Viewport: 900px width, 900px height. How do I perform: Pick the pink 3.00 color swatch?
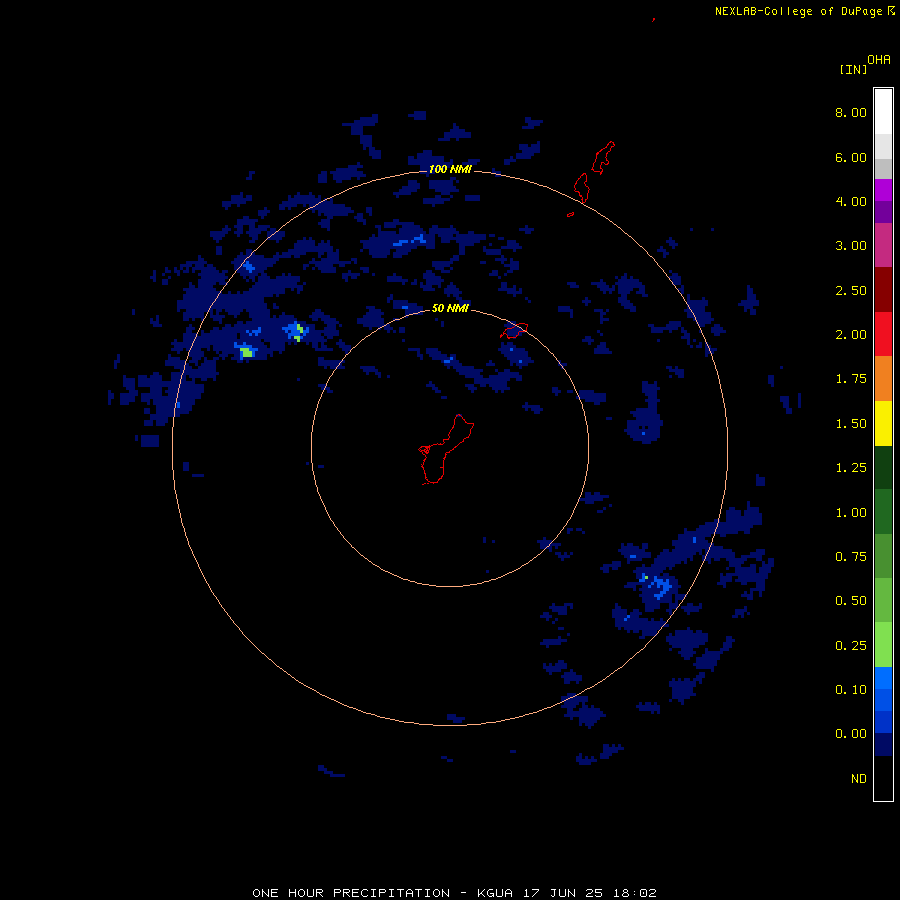(883, 245)
